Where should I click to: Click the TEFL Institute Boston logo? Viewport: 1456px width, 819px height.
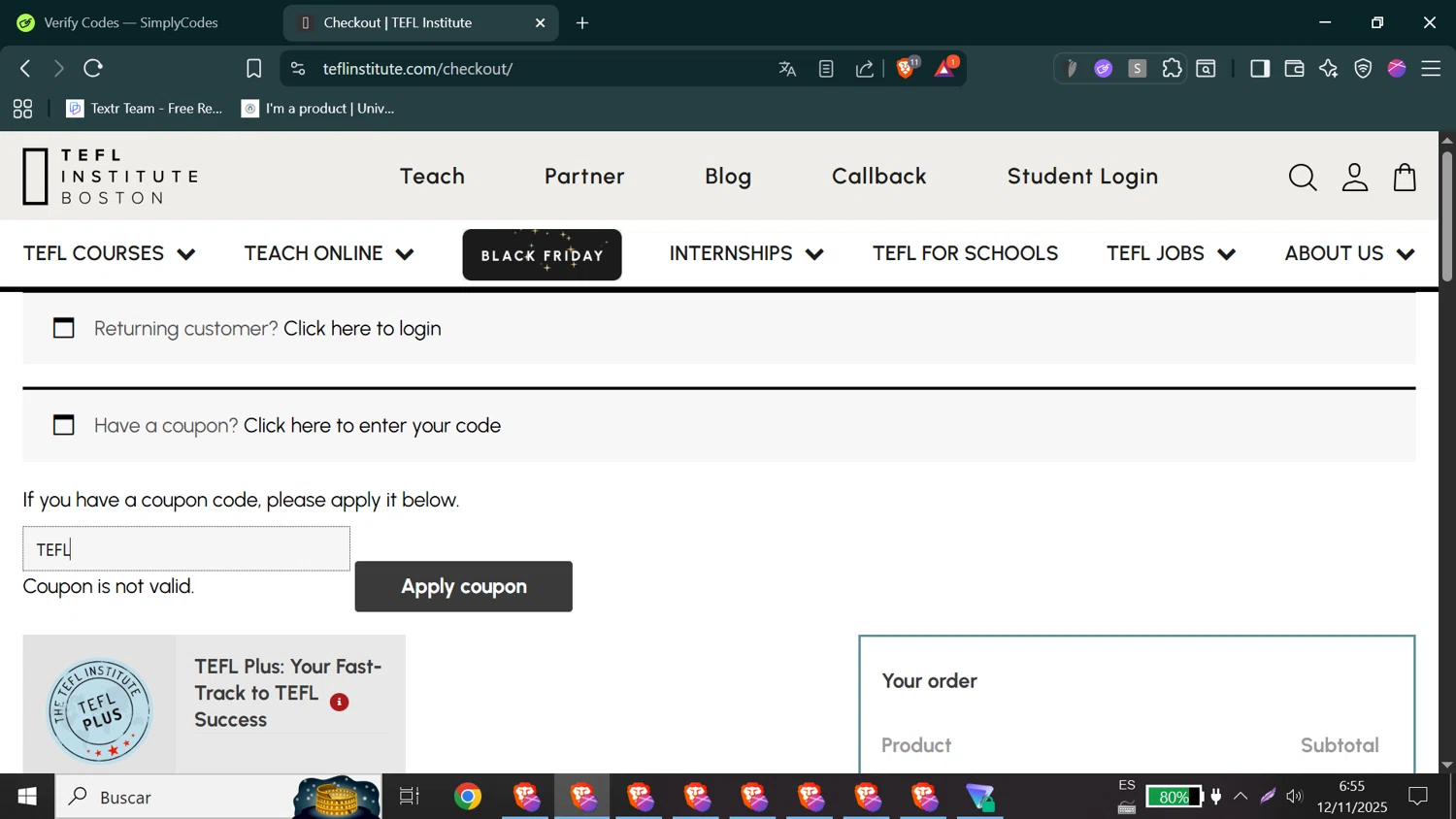coord(111,177)
